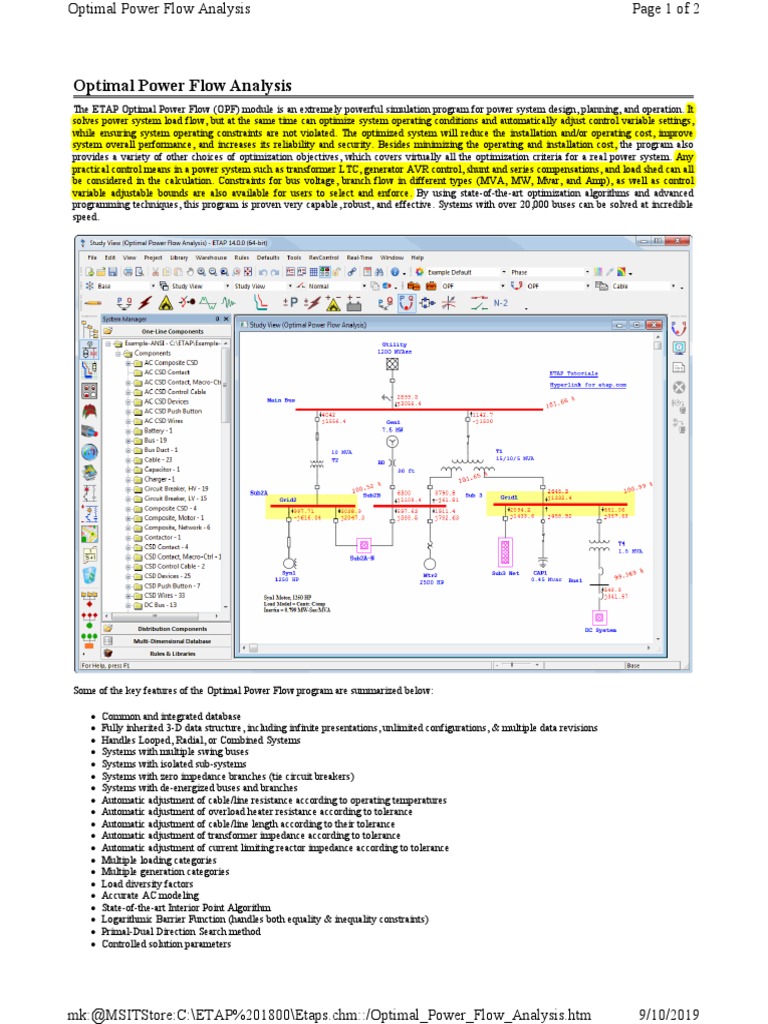The height and width of the screenshot is (1024, 768).
Task: Click the Load Flow mode toolbar icon
Action: pyautogui.click(x=123, y=303)
